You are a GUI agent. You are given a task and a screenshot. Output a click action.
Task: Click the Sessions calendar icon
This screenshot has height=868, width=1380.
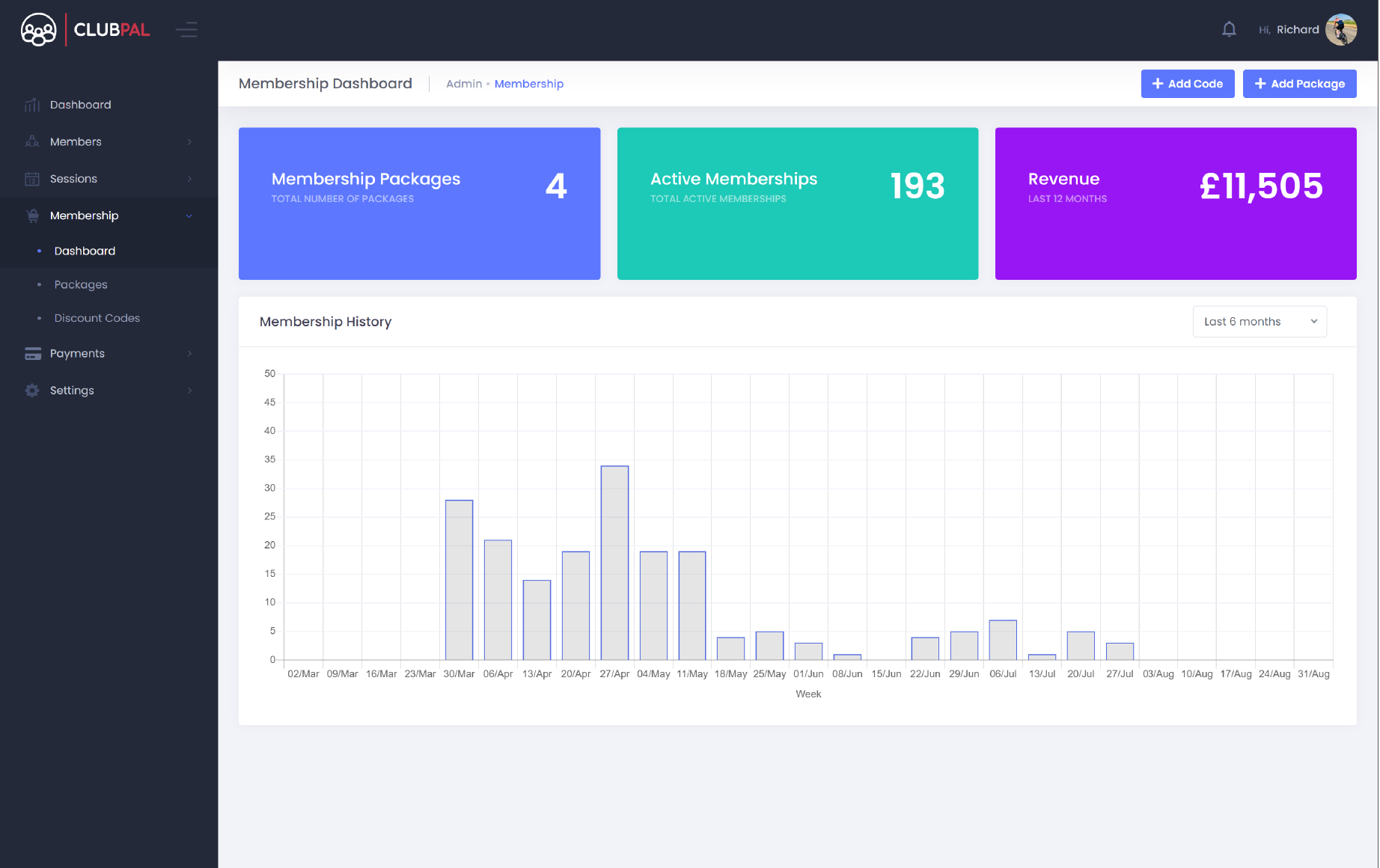click(x=32, y=179)
